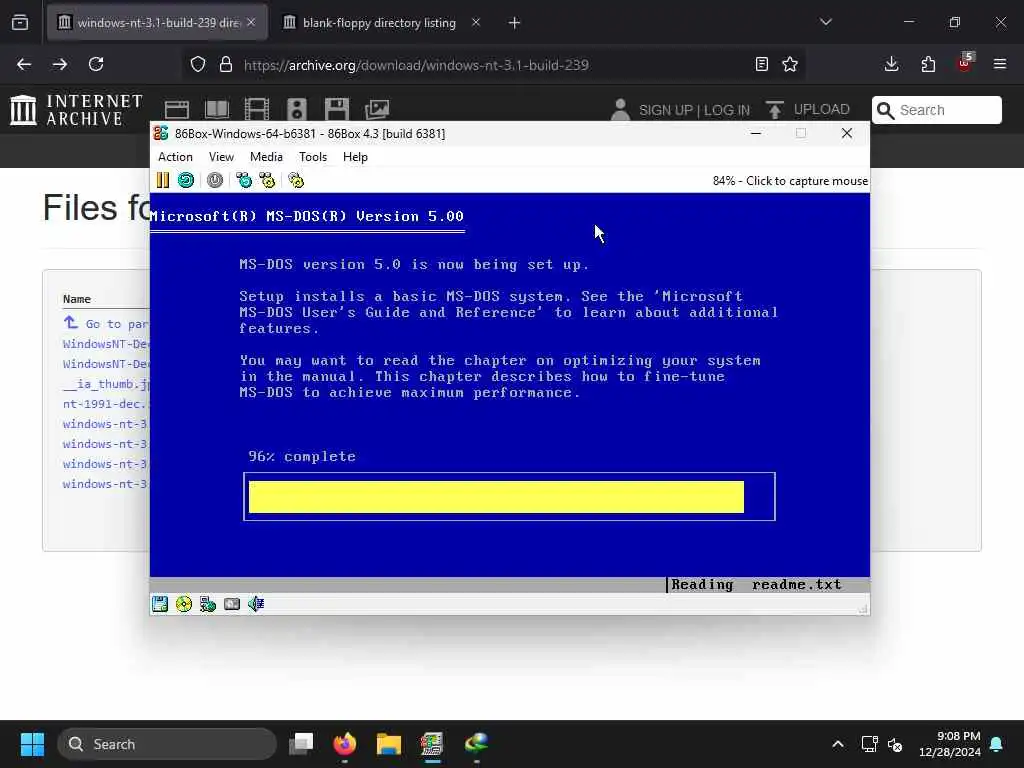
Task: Bookmark this page star icon
Action: pyautogui.click(x=790, y=64)
